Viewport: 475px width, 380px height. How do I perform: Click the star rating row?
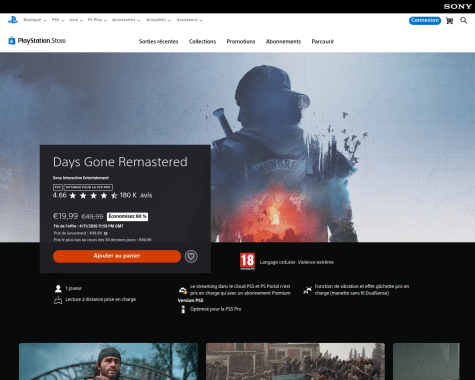pyautogui.click(x=93, y=196)
